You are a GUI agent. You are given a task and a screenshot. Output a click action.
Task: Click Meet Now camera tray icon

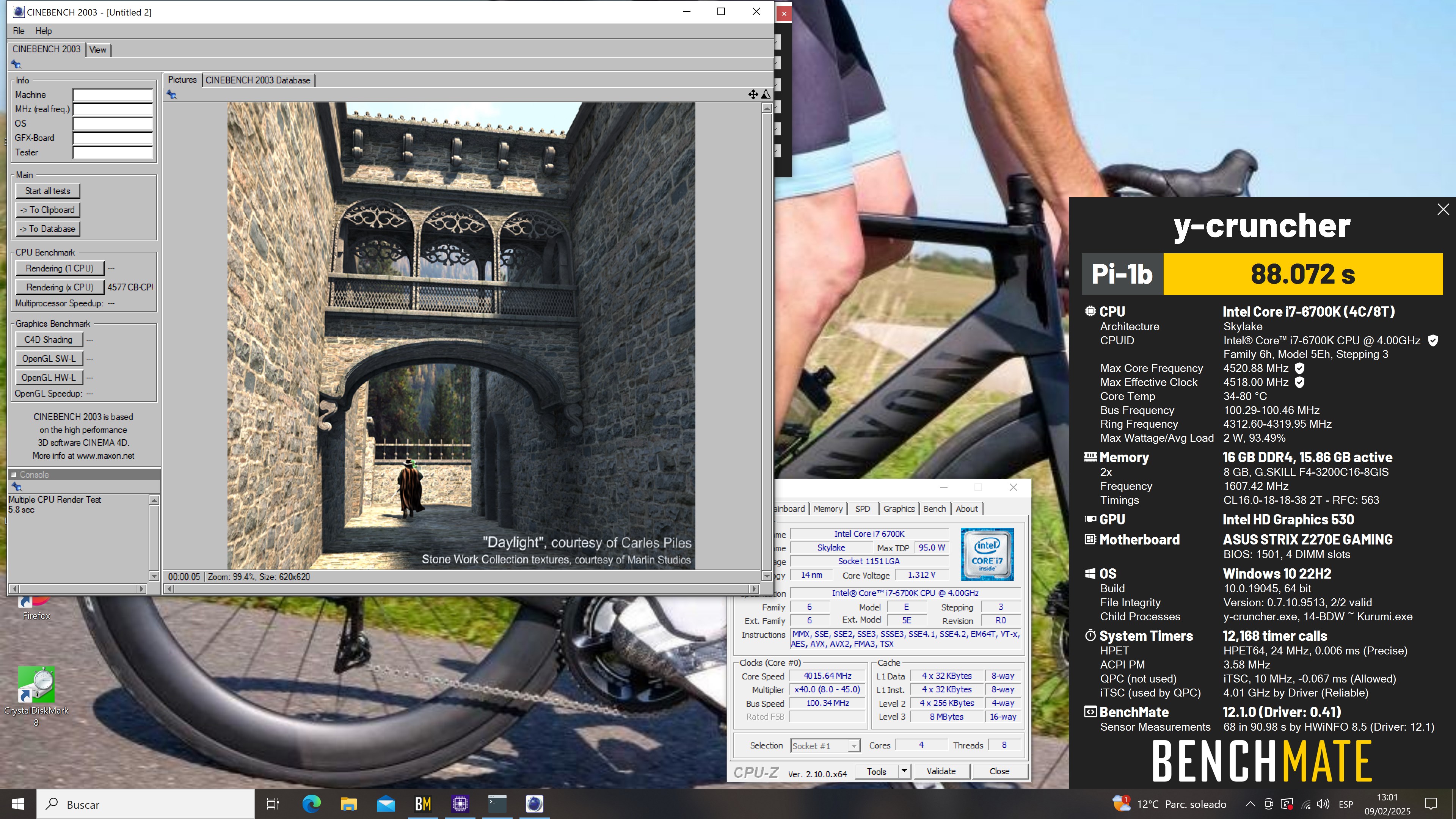pos(1268,804)
